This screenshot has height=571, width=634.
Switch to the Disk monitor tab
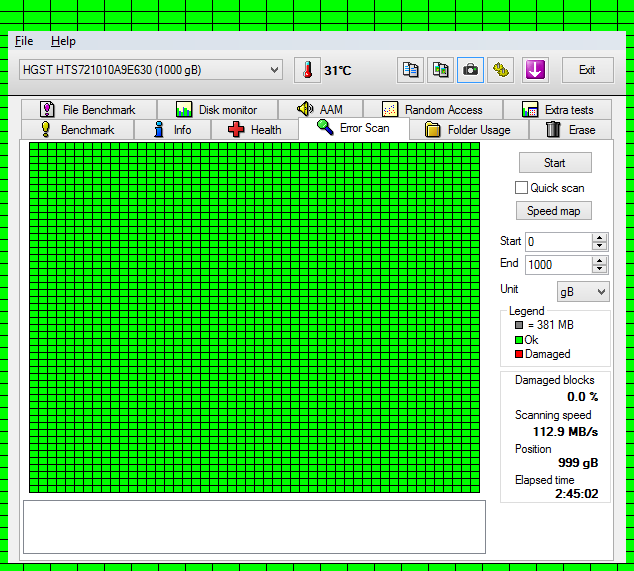(x=218, y=110)
